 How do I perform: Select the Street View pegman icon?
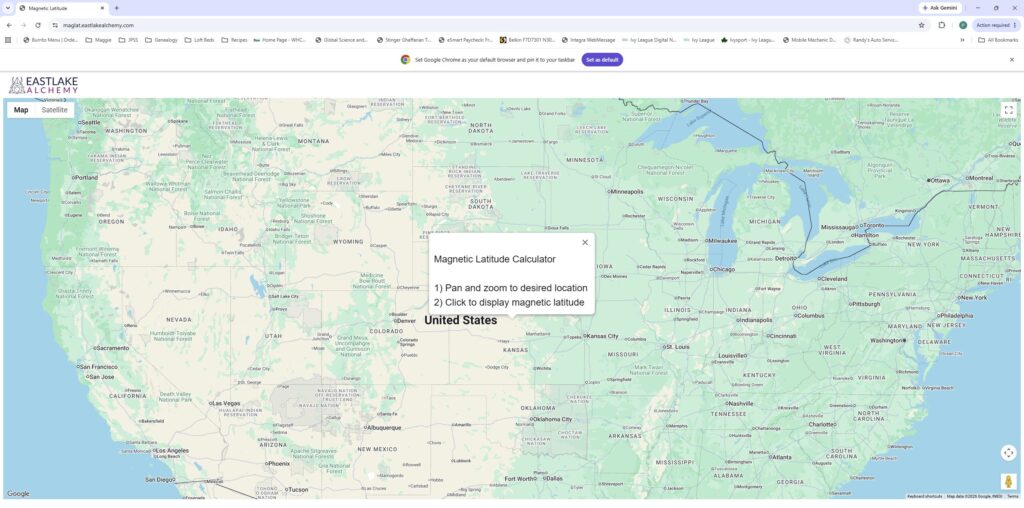[x=1008, y=482]
